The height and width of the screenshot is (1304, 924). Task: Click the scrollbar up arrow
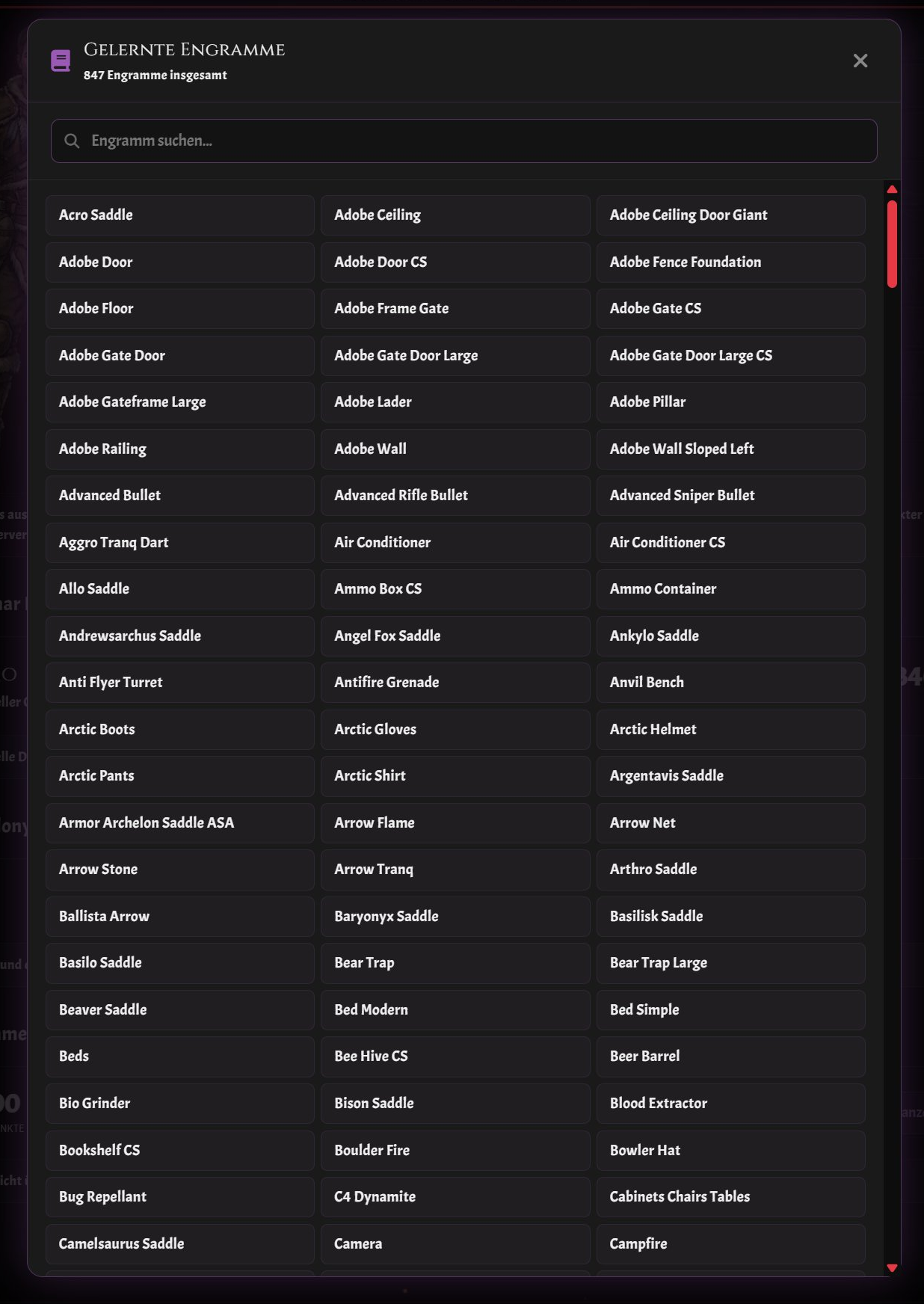coord(892,189)
